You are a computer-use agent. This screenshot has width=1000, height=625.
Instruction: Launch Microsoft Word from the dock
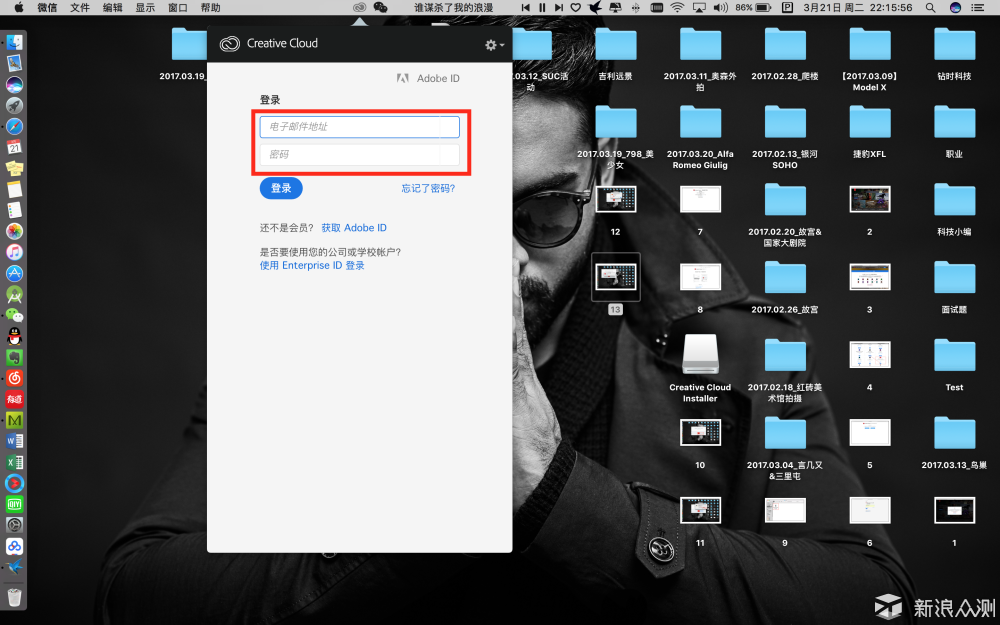14,441
